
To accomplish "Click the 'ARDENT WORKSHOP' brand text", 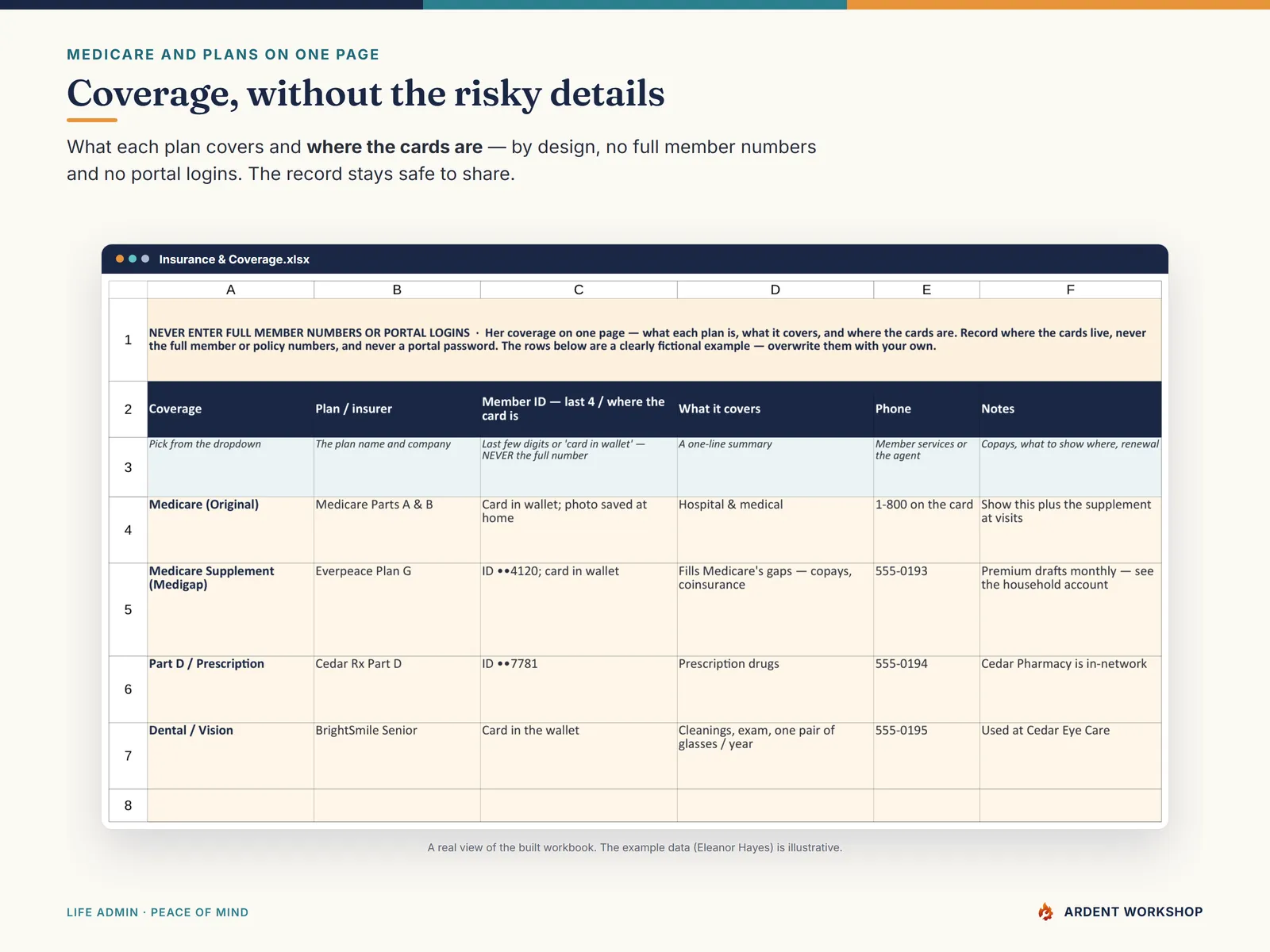I will pos(1133,912).
